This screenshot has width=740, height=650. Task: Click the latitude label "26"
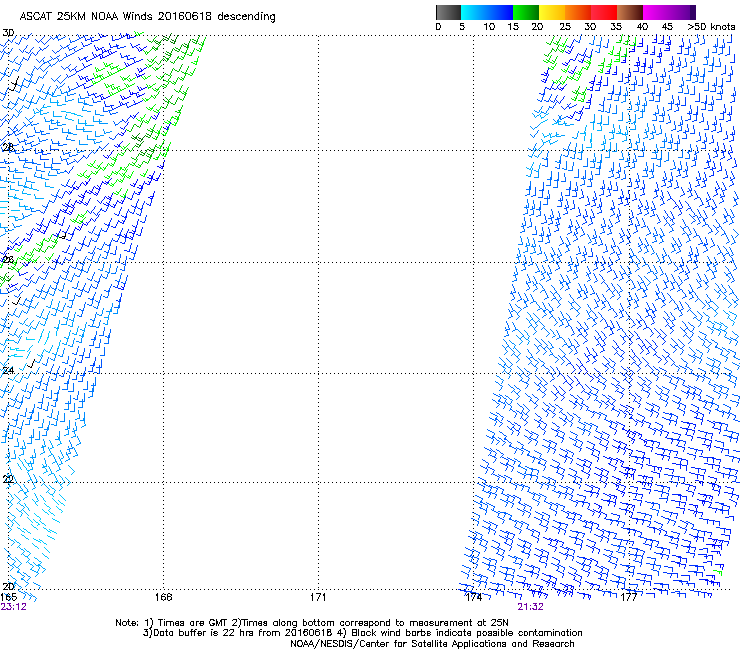[x=8, y=259]
